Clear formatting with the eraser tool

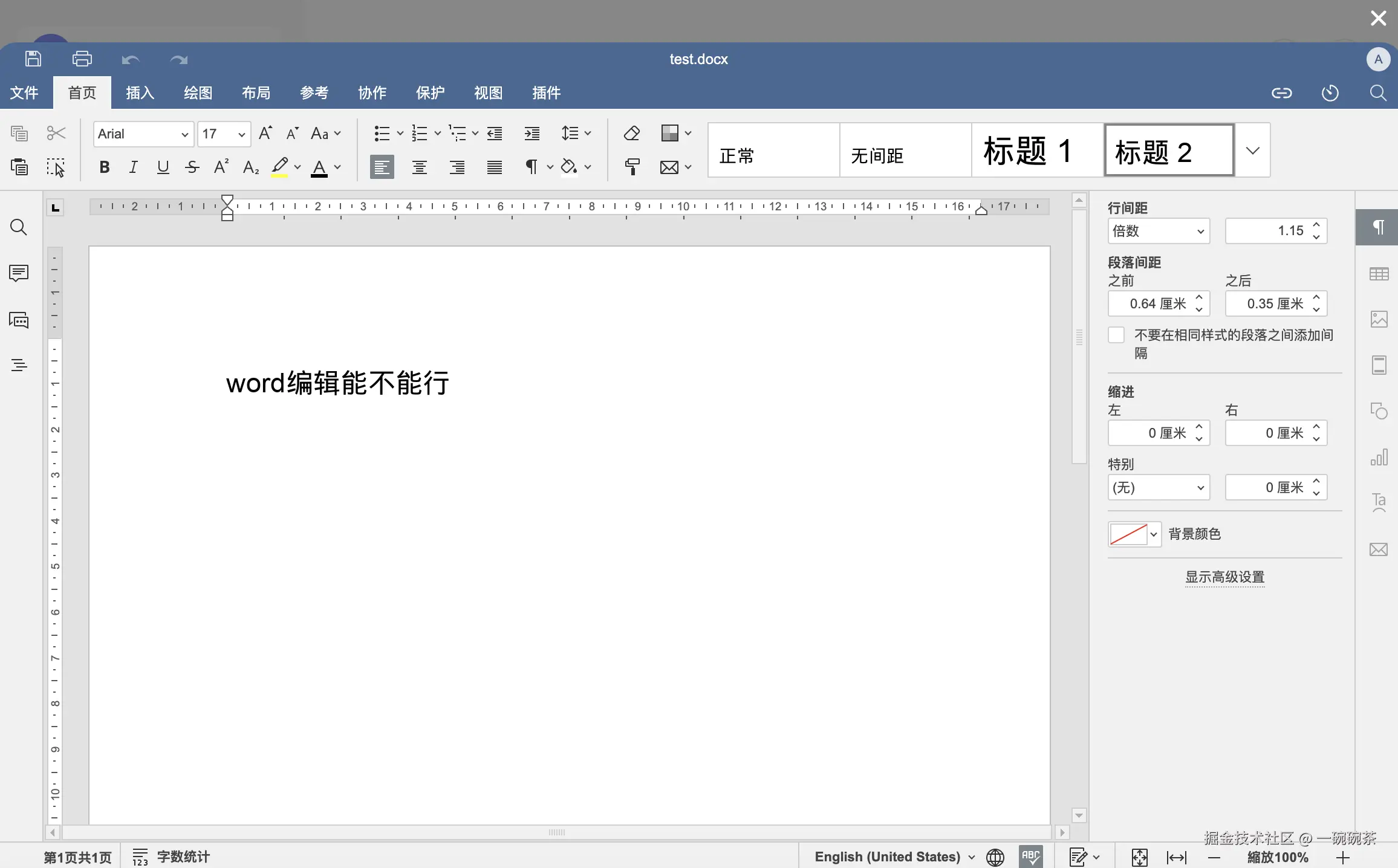point(631,133)
